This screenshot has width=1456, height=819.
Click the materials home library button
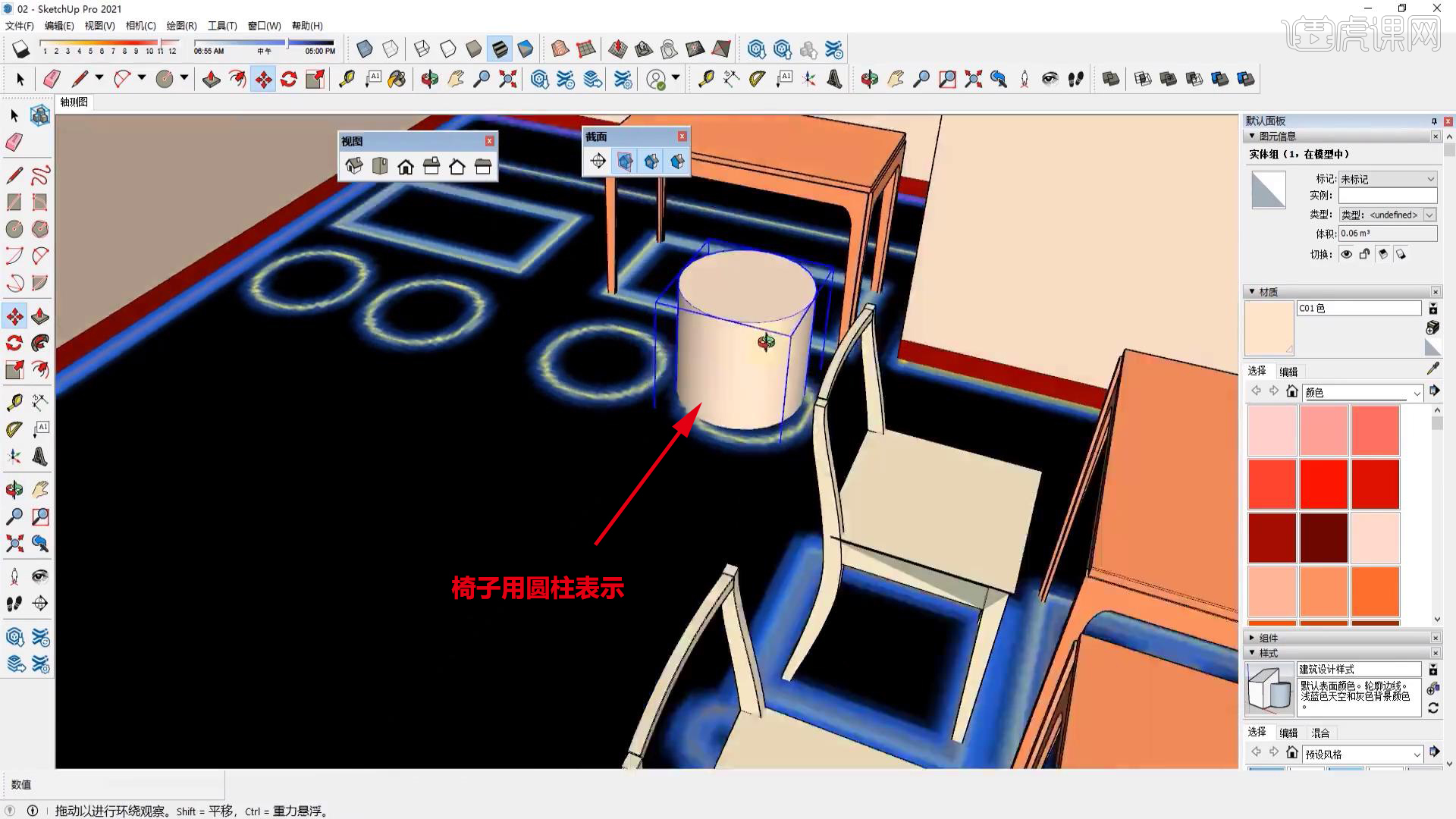point(1292,391)
